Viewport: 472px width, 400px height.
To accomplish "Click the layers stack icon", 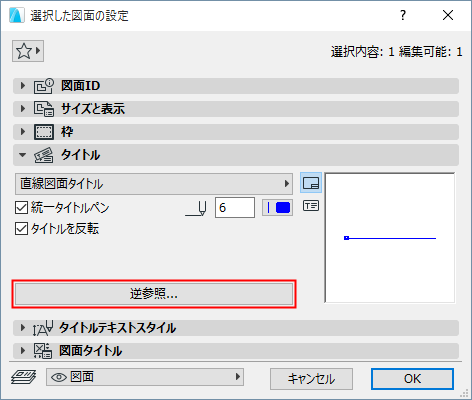I will pos(23,377).
